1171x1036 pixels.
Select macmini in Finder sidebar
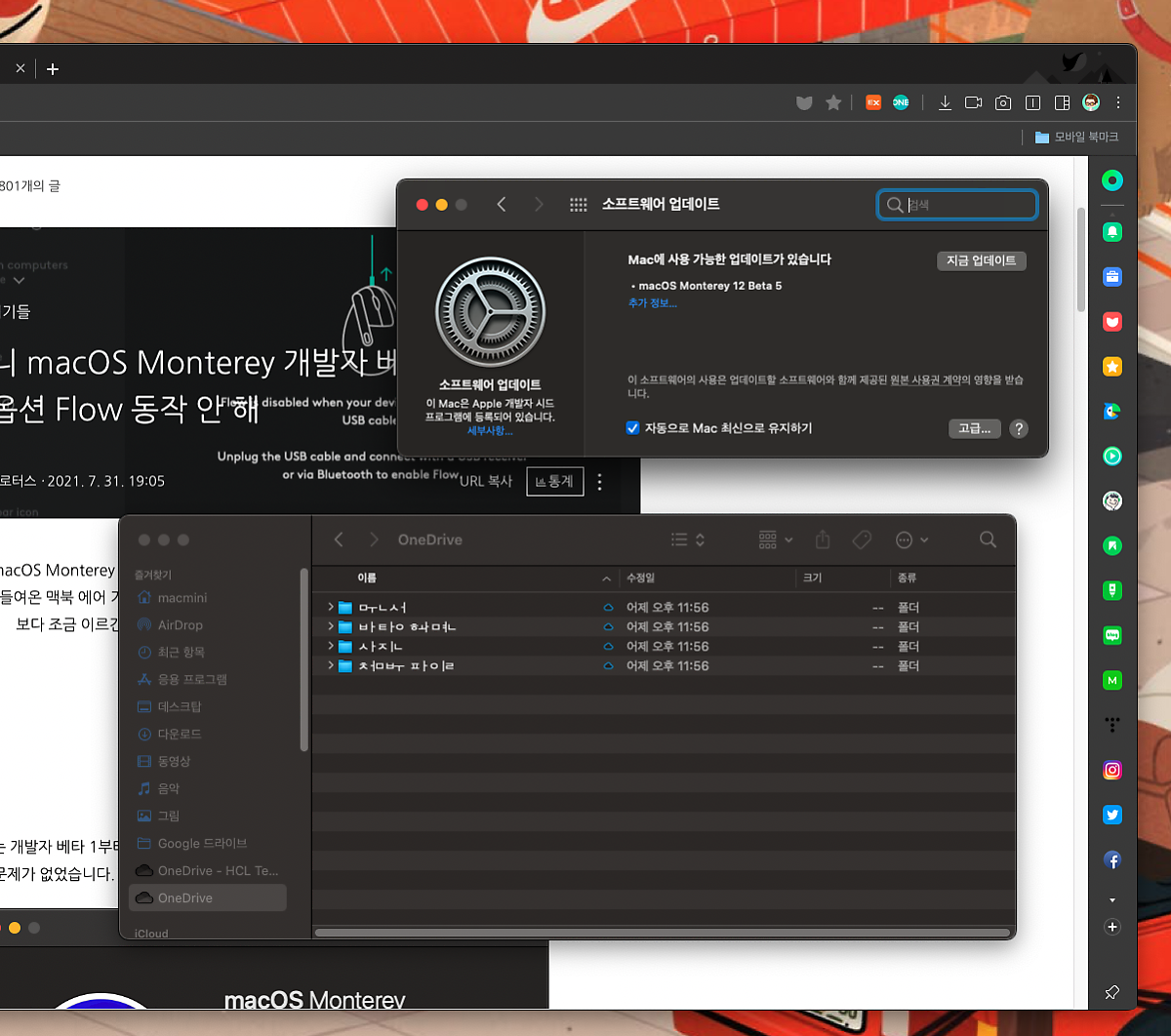point(182,598)
